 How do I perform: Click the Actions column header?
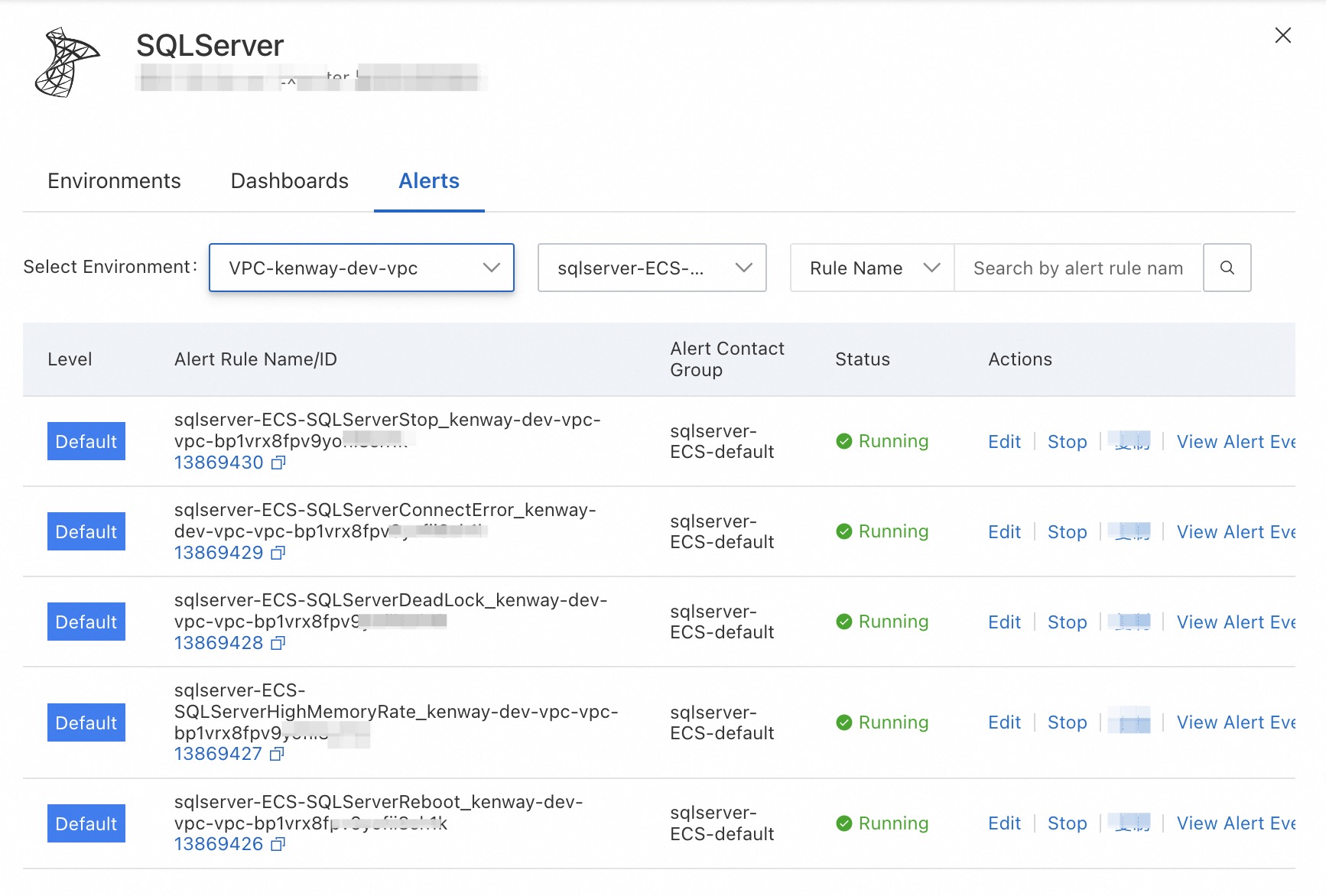pyautogui.click(x=1020, y=359)
